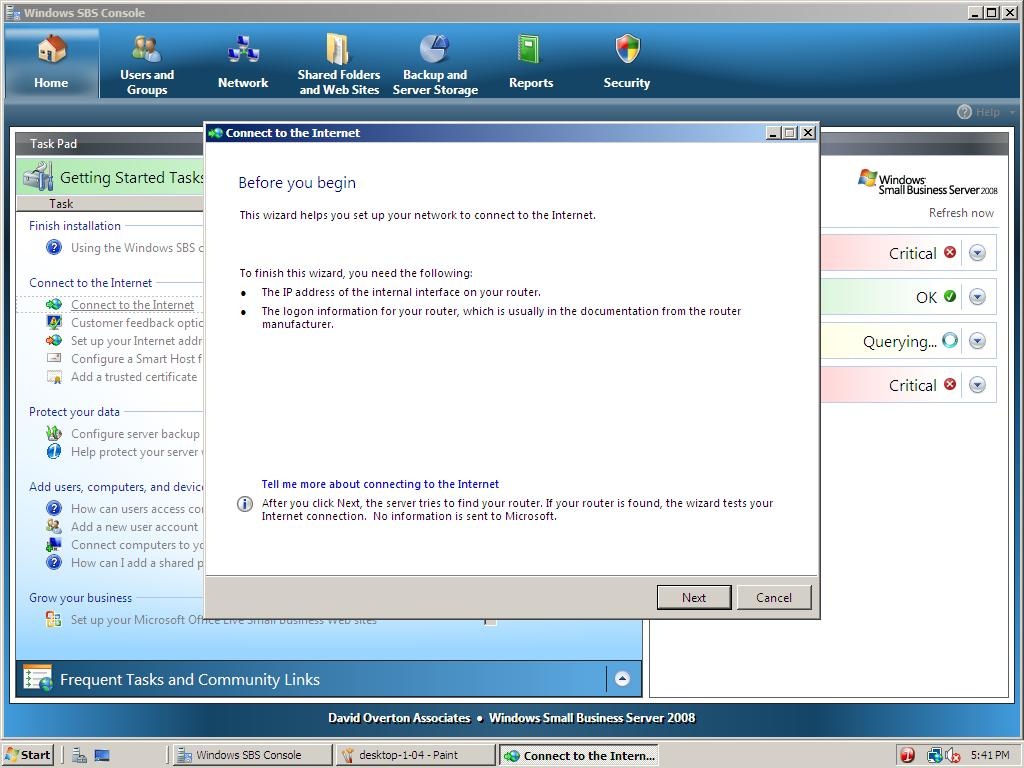
Task: Open Configure a Smart Host task
Action: point(137,359)
